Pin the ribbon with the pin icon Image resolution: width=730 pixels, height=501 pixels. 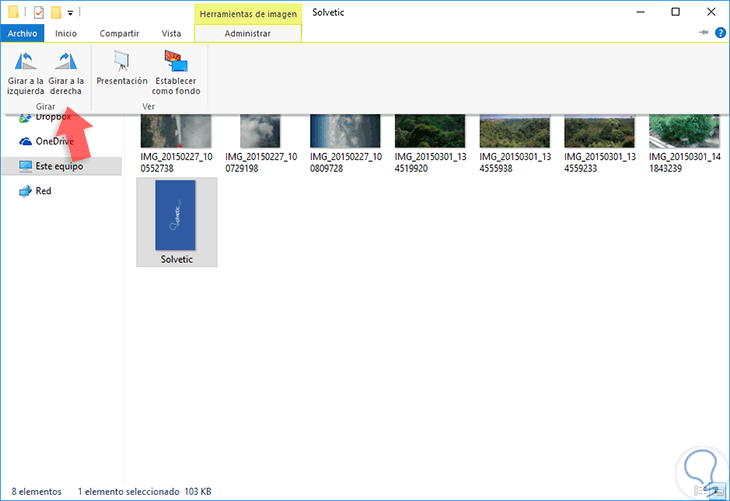point(703,33)
